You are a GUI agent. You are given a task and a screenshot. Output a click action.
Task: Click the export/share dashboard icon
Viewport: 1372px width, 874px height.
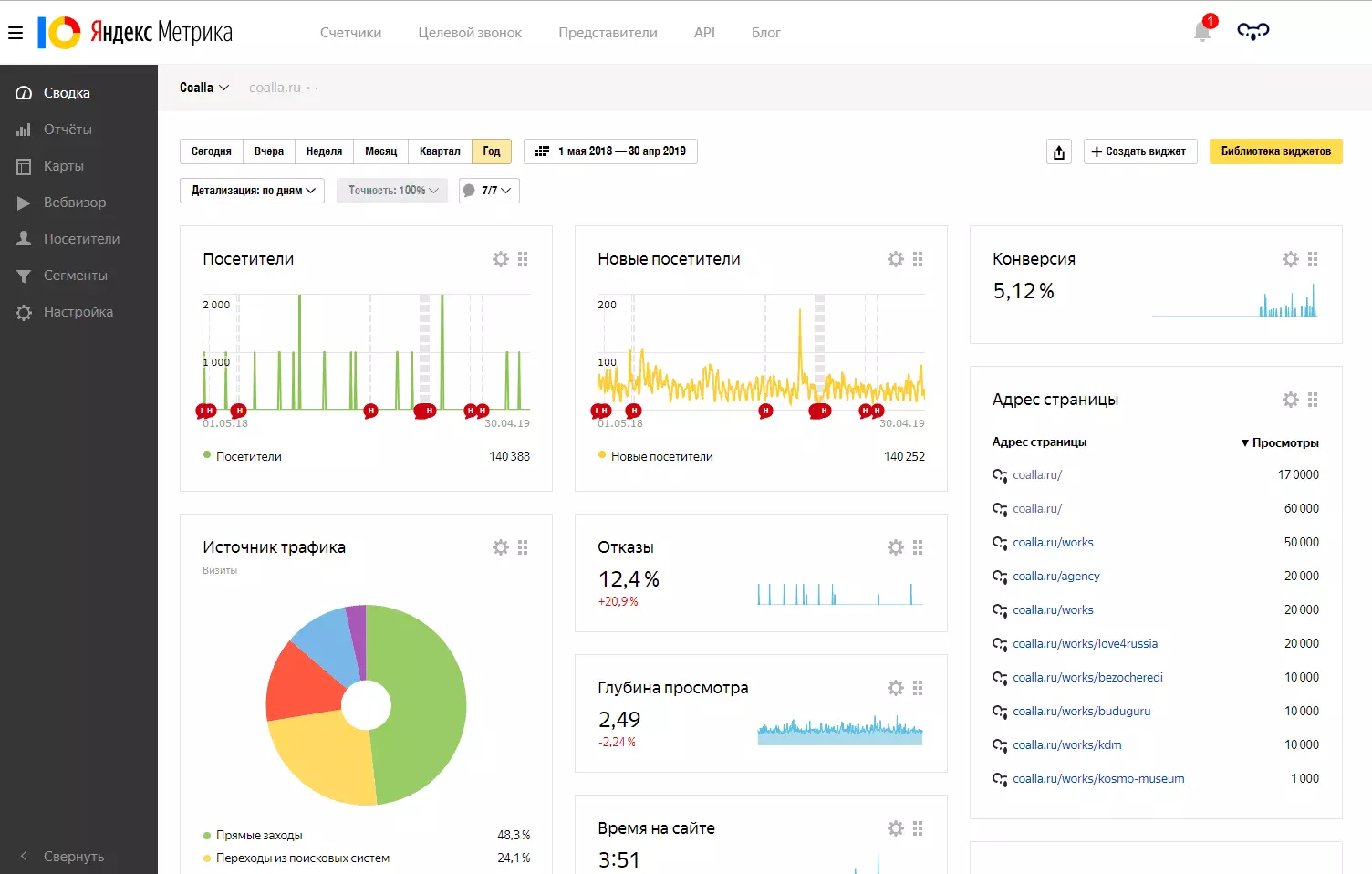point(1058,151)
